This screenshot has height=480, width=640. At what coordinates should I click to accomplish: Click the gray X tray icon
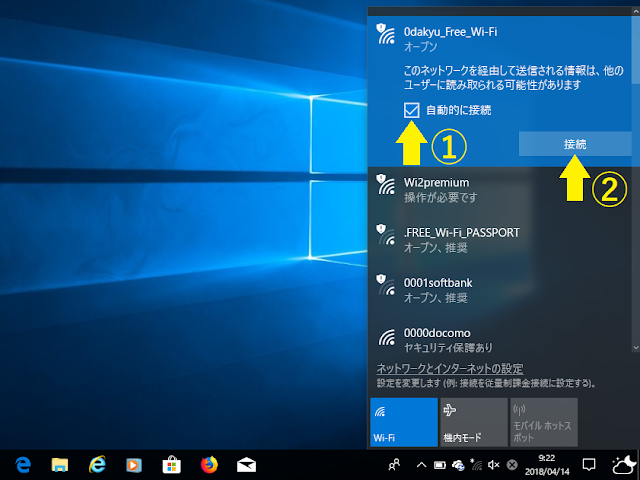coord(512,465)
